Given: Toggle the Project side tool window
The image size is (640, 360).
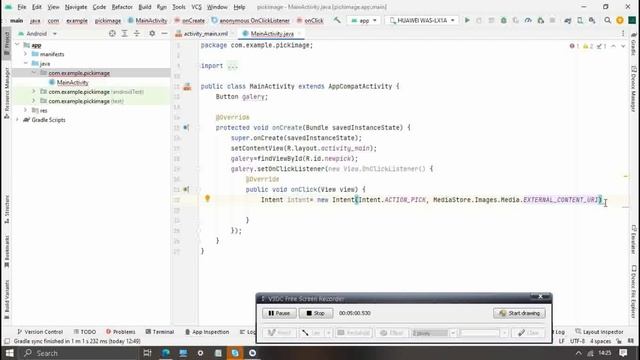Looking at the screenshot, I should click(7, 44).
